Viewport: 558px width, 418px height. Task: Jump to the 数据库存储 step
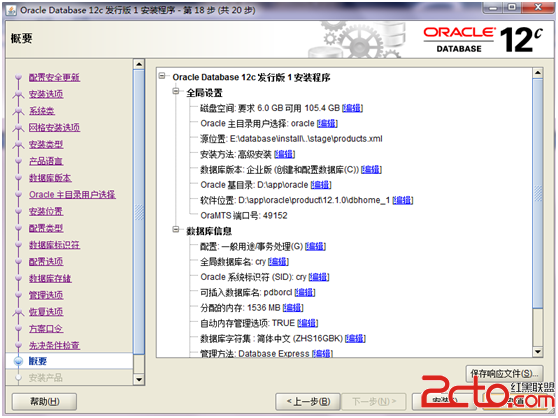[x=50, y=278]
